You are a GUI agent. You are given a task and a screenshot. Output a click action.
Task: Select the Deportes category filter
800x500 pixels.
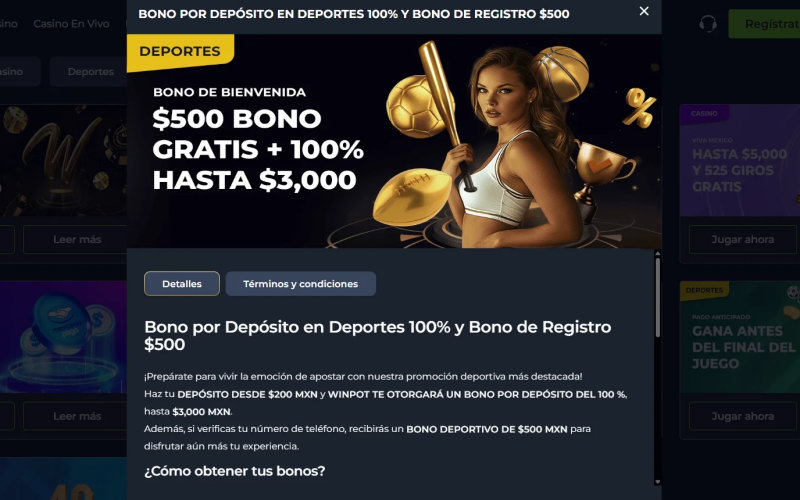pos(90,71)
